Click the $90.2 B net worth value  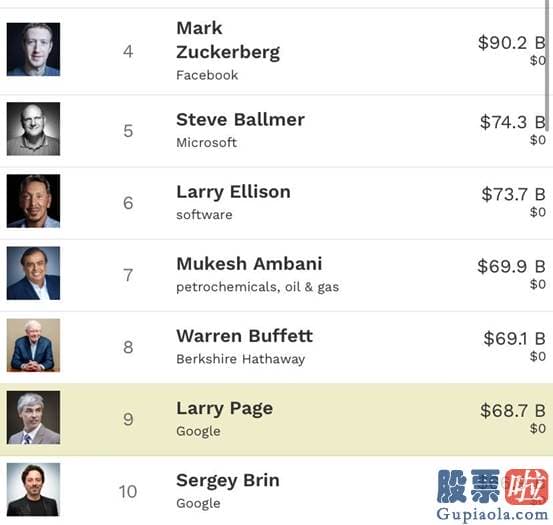[x=512, y=43]
